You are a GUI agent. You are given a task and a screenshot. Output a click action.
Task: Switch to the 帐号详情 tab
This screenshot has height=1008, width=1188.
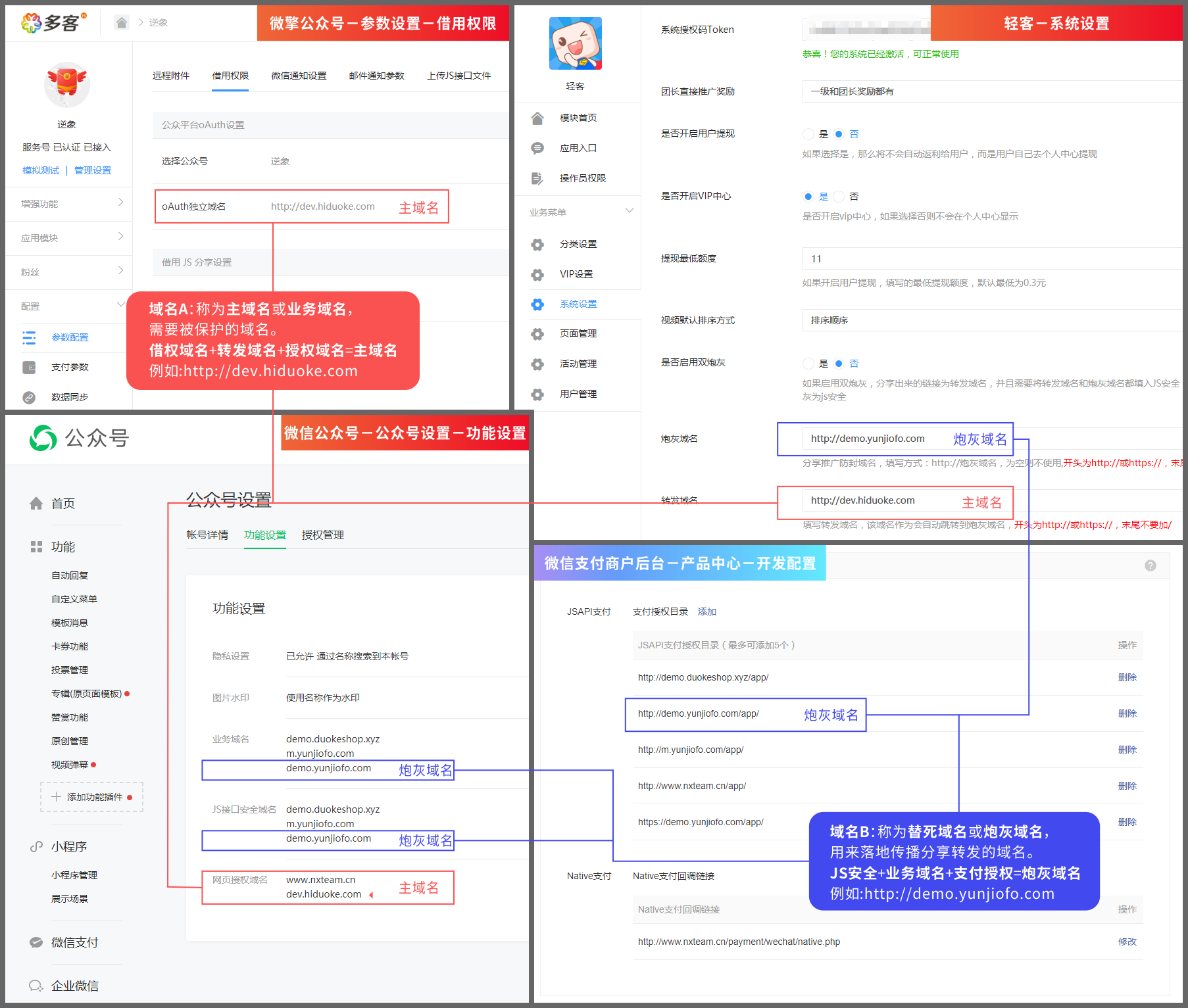(207, 535)
